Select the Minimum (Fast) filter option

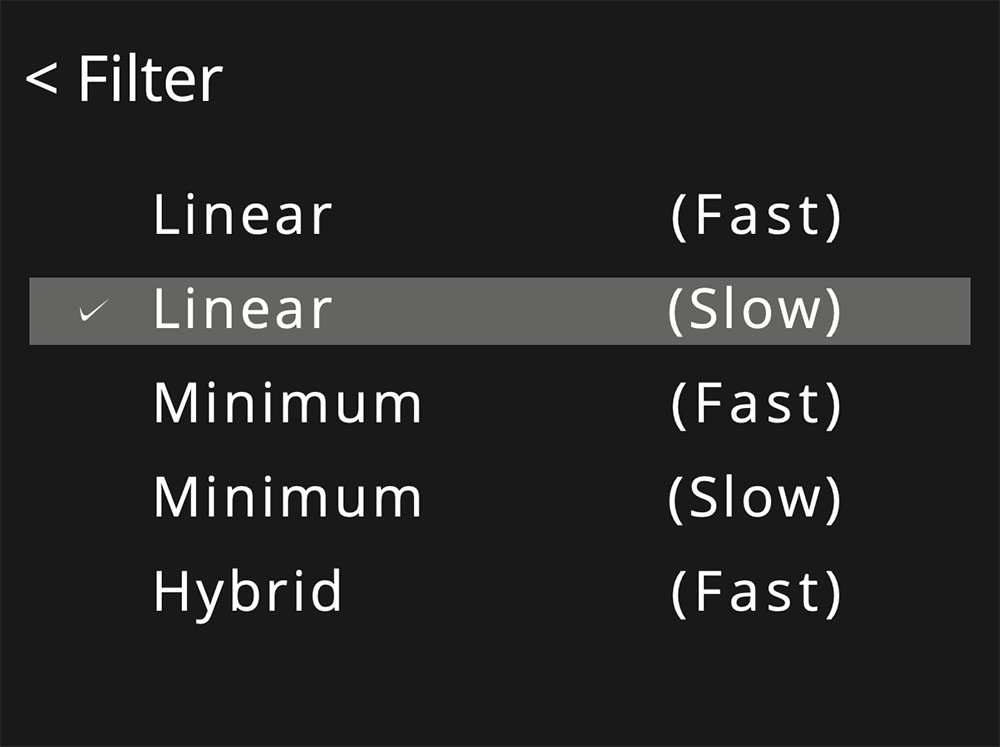tap(497, 404)
